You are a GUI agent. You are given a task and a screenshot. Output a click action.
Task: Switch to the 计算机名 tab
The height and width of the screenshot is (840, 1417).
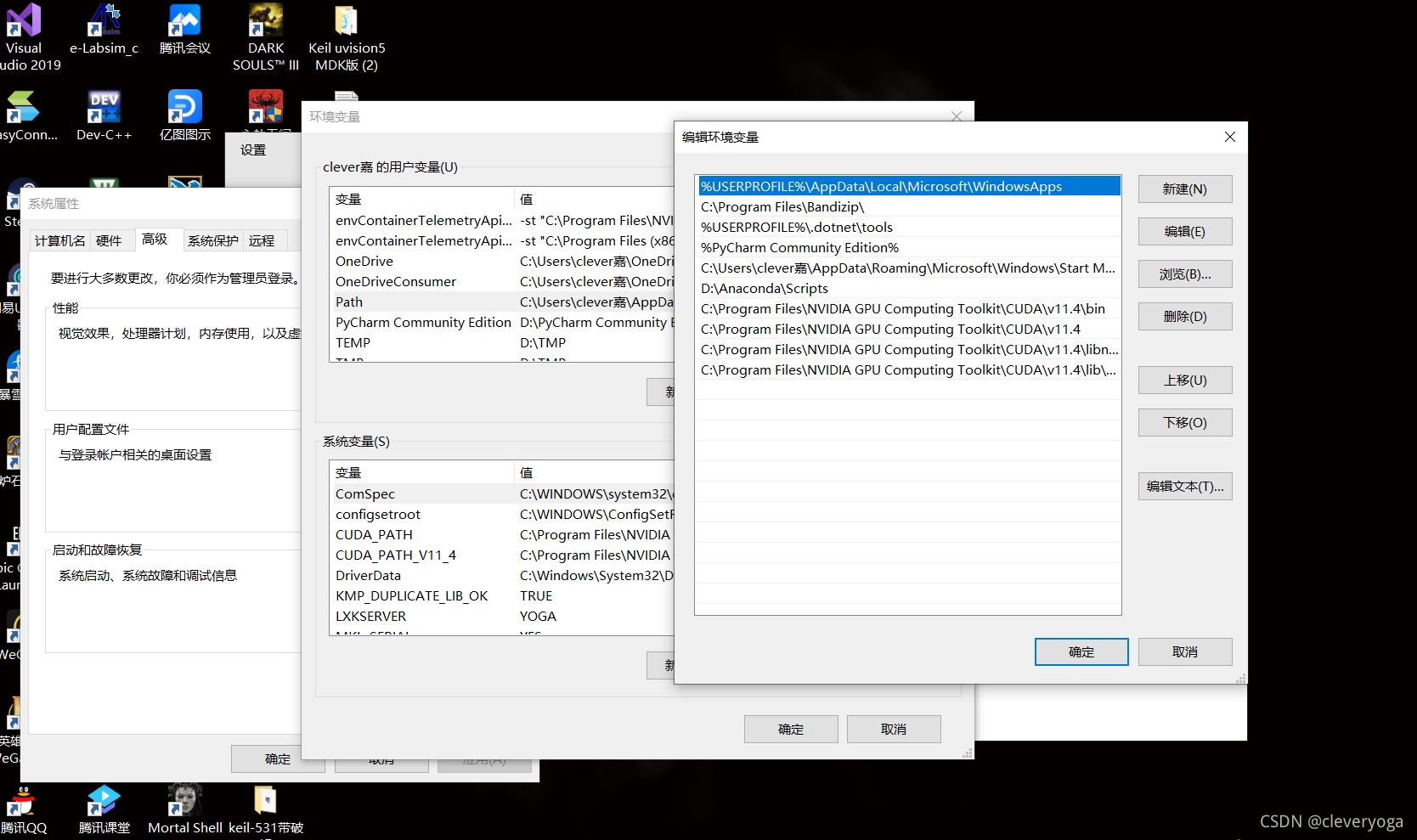59,241
